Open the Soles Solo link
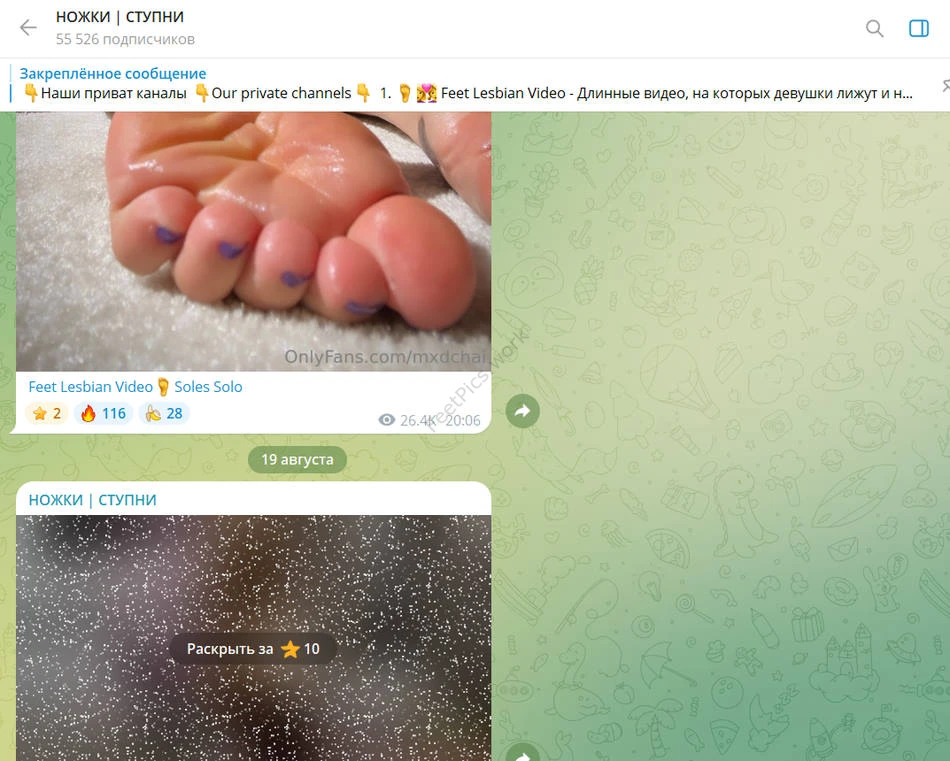 (208, 387)
